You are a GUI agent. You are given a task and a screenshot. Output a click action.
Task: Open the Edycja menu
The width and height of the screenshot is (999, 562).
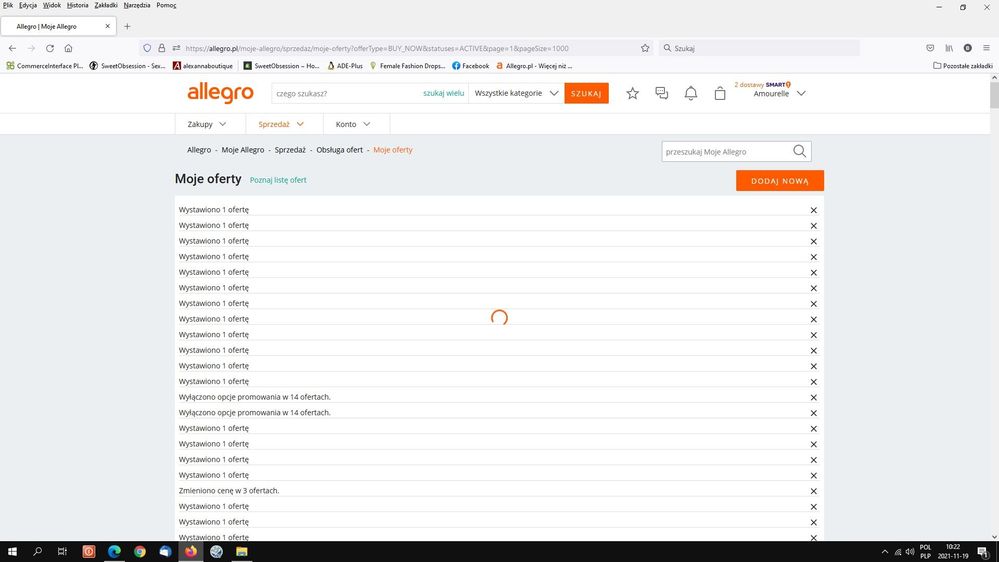[x=27, y=5]
